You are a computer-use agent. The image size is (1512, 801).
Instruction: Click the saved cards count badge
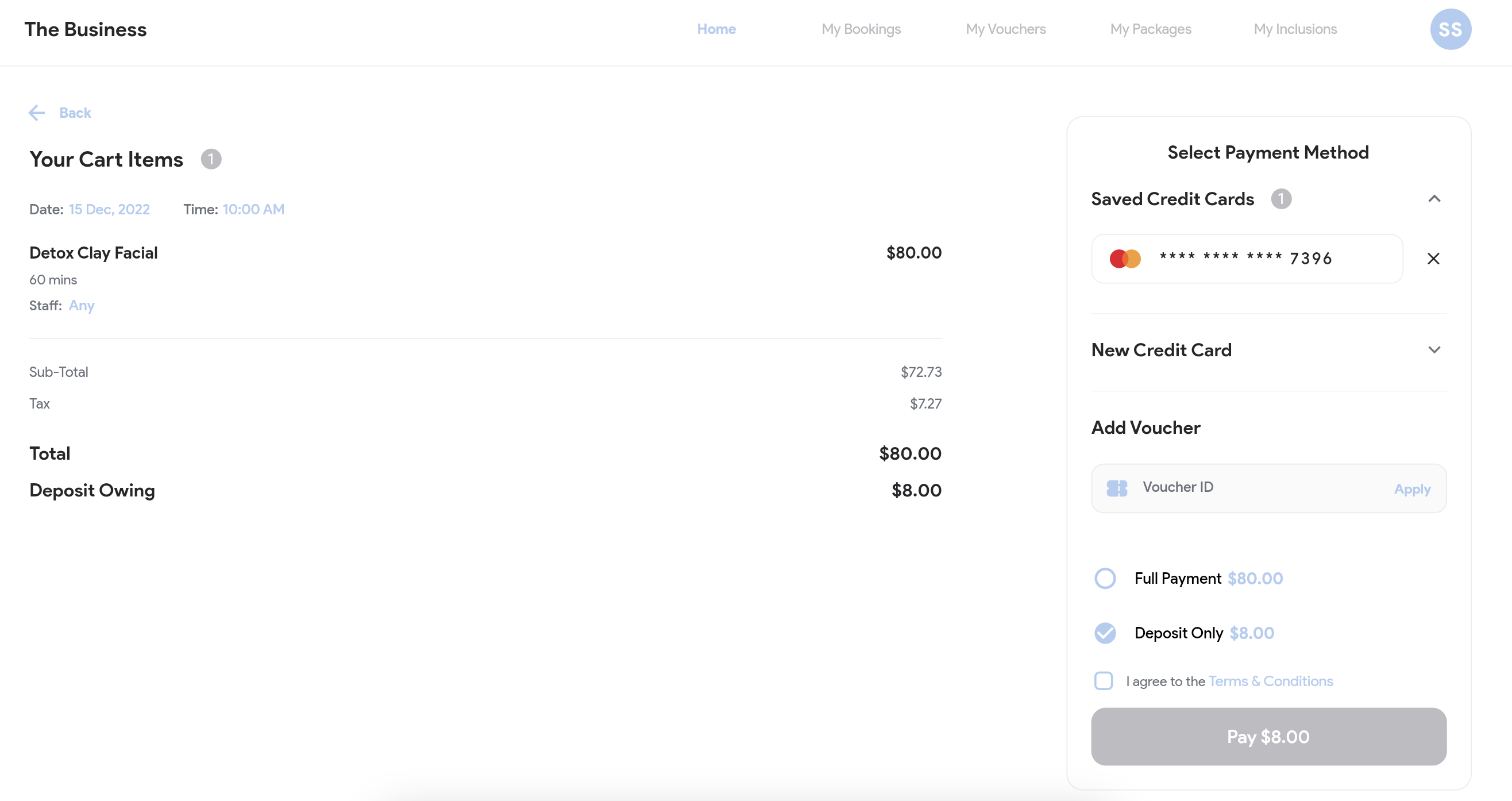(x=1280, y=199)
